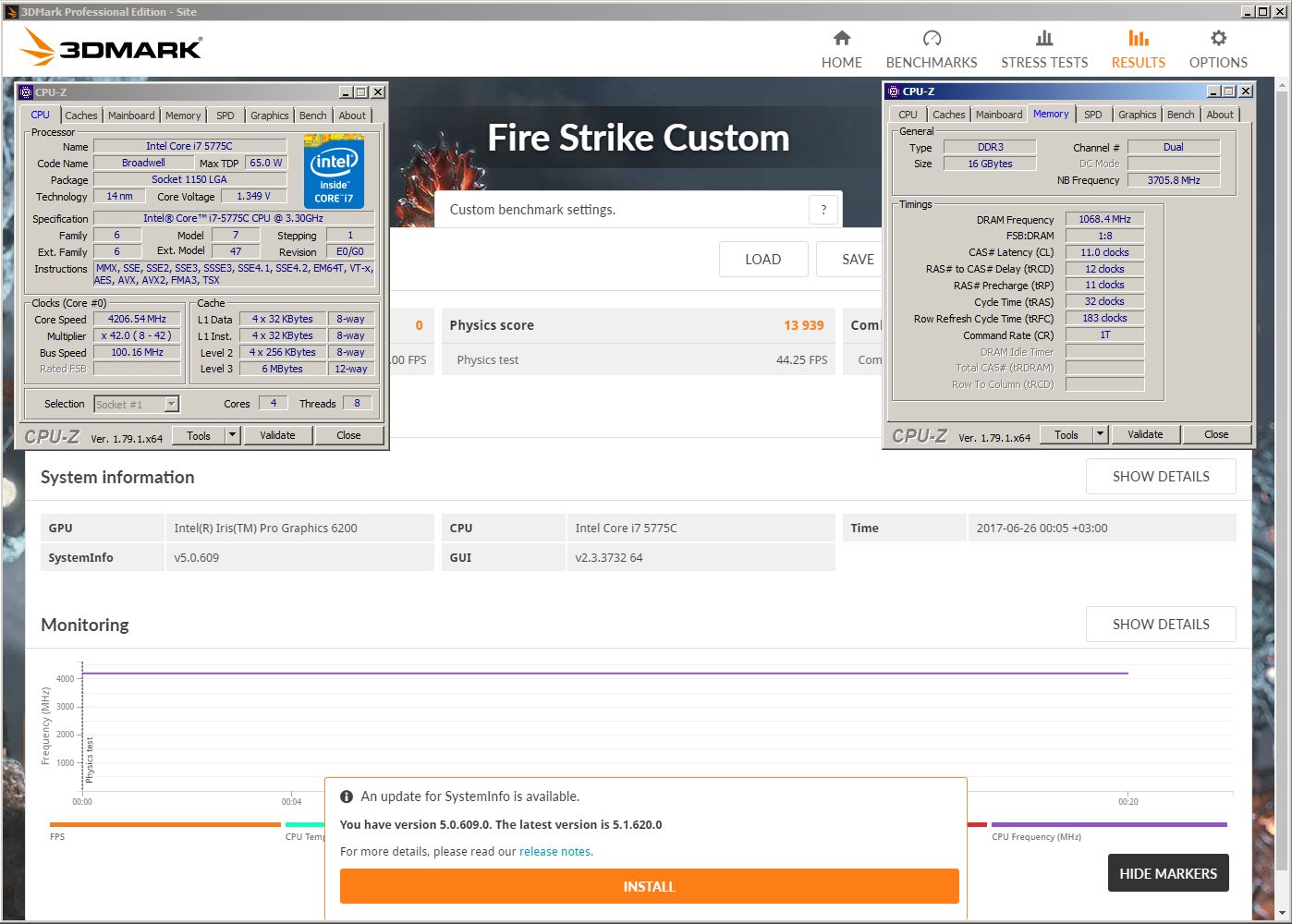The width and height of the screenshot is (1292, 924).
Task: Click the LOAD button
Action: pyautogui.click(x=763, y=260)
